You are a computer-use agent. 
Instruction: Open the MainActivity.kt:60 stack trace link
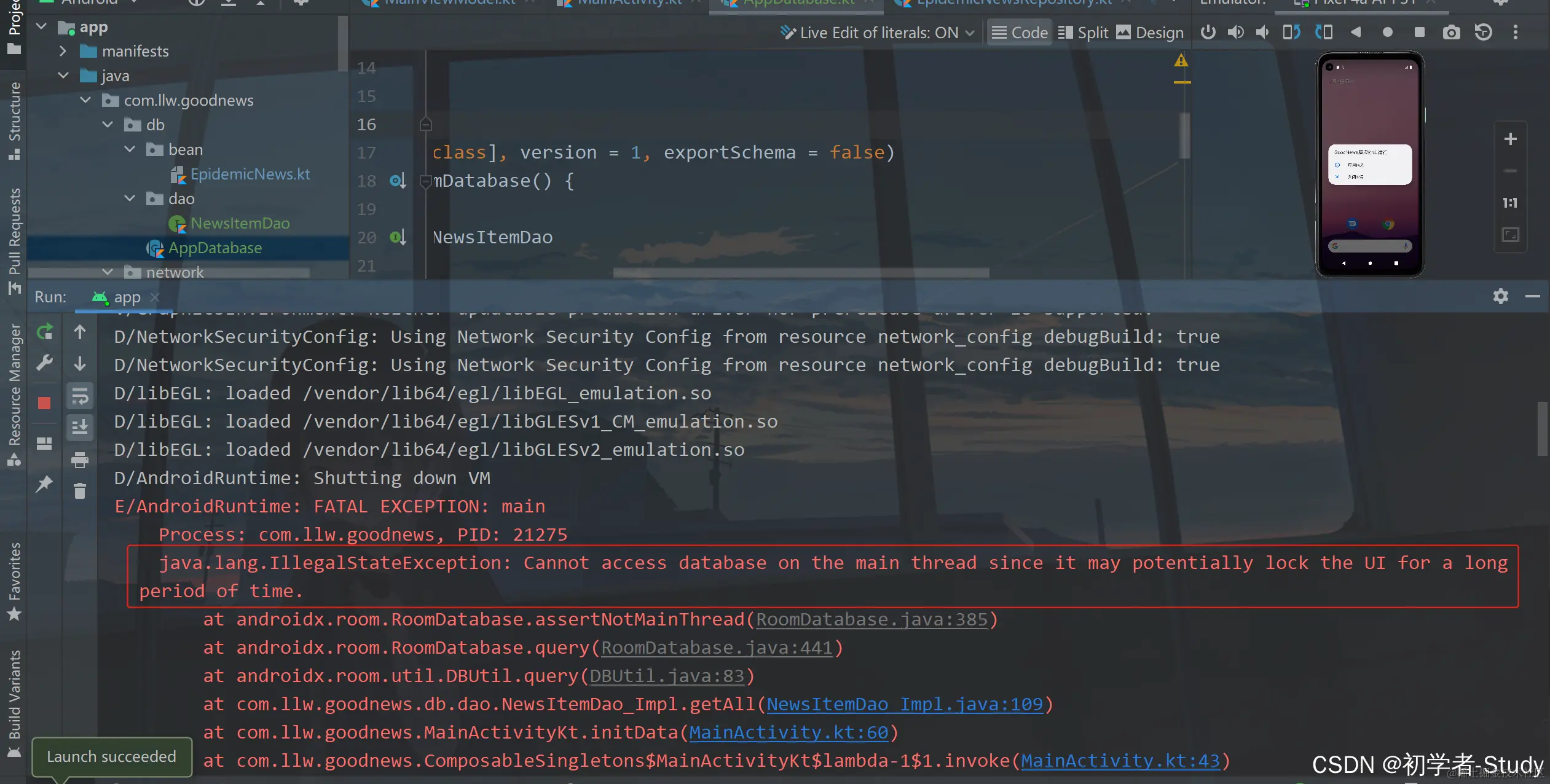pos(789,732)
